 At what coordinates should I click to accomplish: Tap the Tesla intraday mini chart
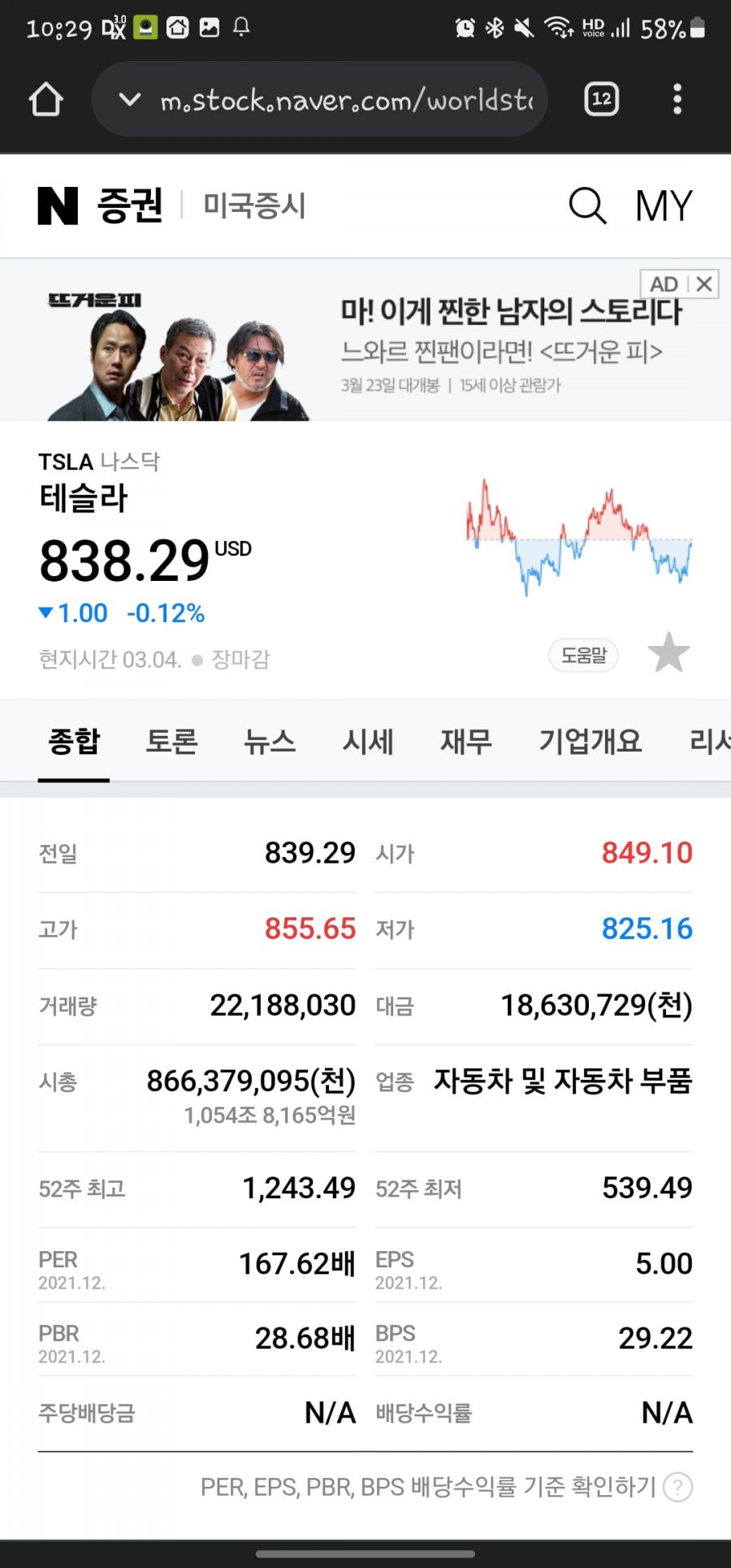pos(579,537)
